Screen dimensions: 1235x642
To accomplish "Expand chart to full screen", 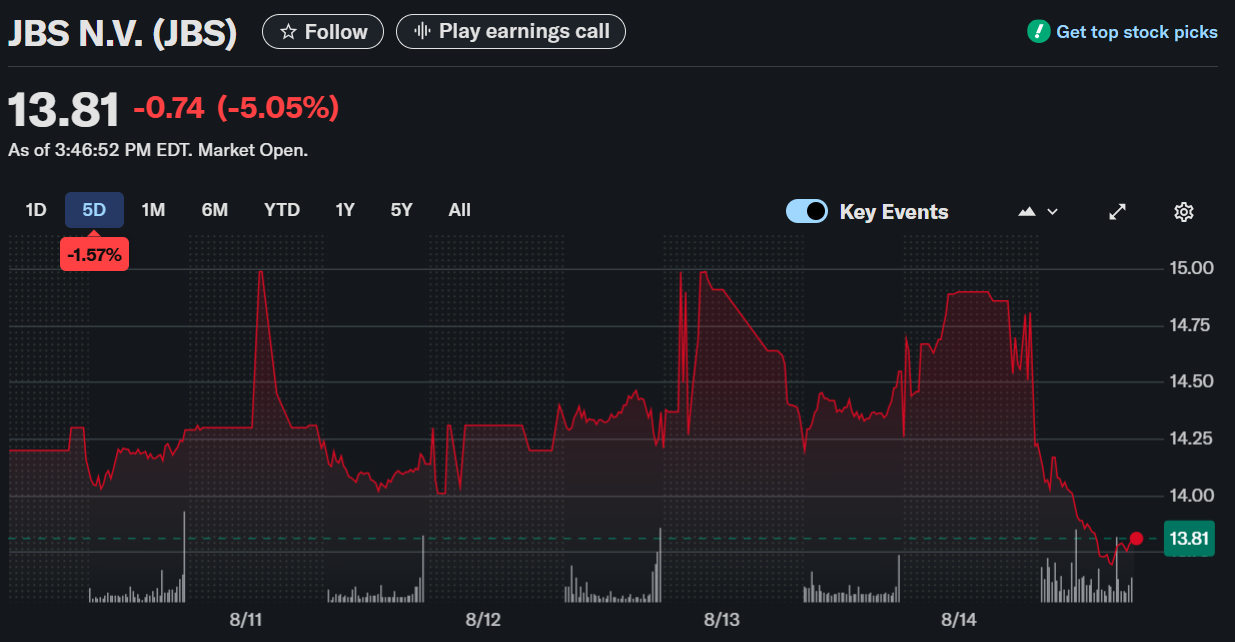I will tap(1118, 212).
